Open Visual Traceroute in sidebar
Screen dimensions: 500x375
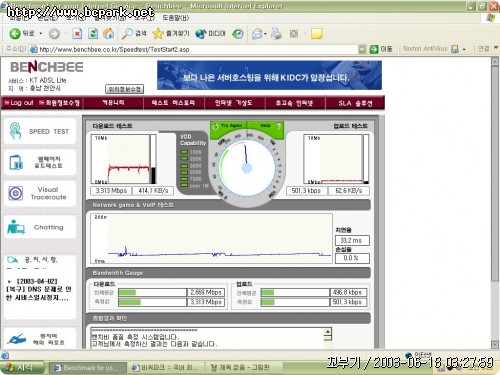40,193
